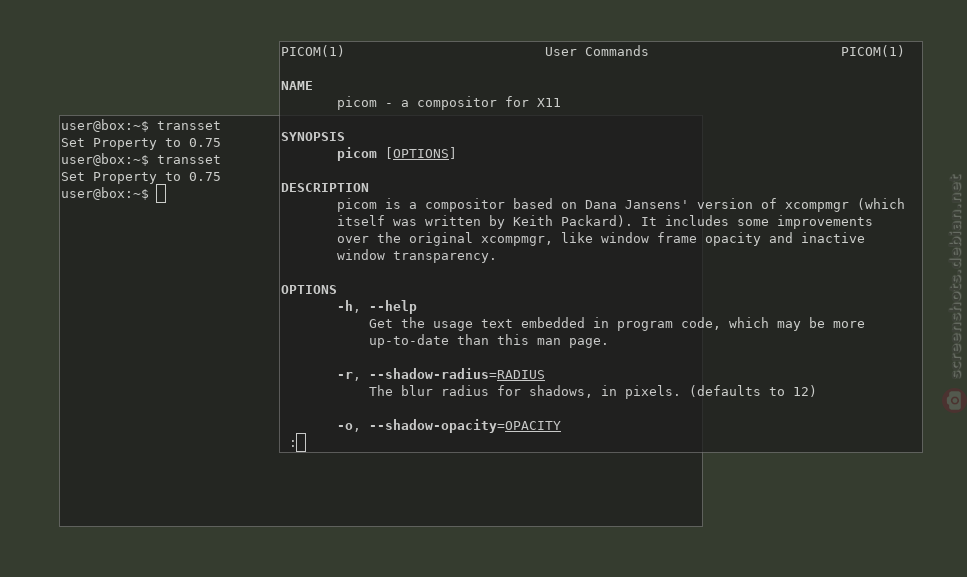Click the PICOM(1) header at top right

[873, 52]
